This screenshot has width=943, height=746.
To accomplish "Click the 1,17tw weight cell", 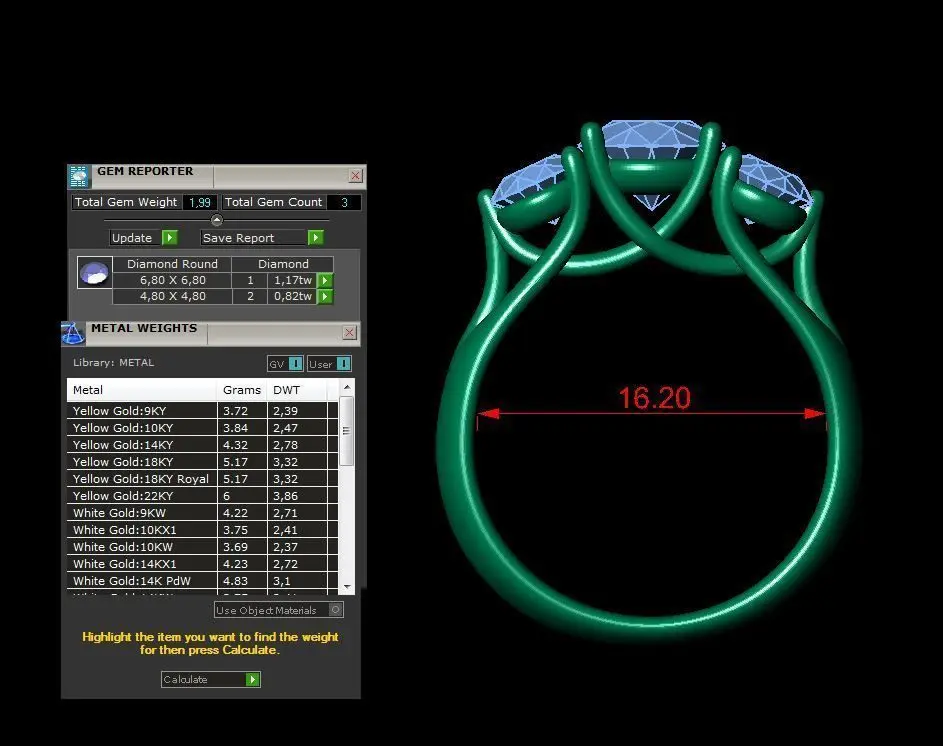I will tap(292, 280).
